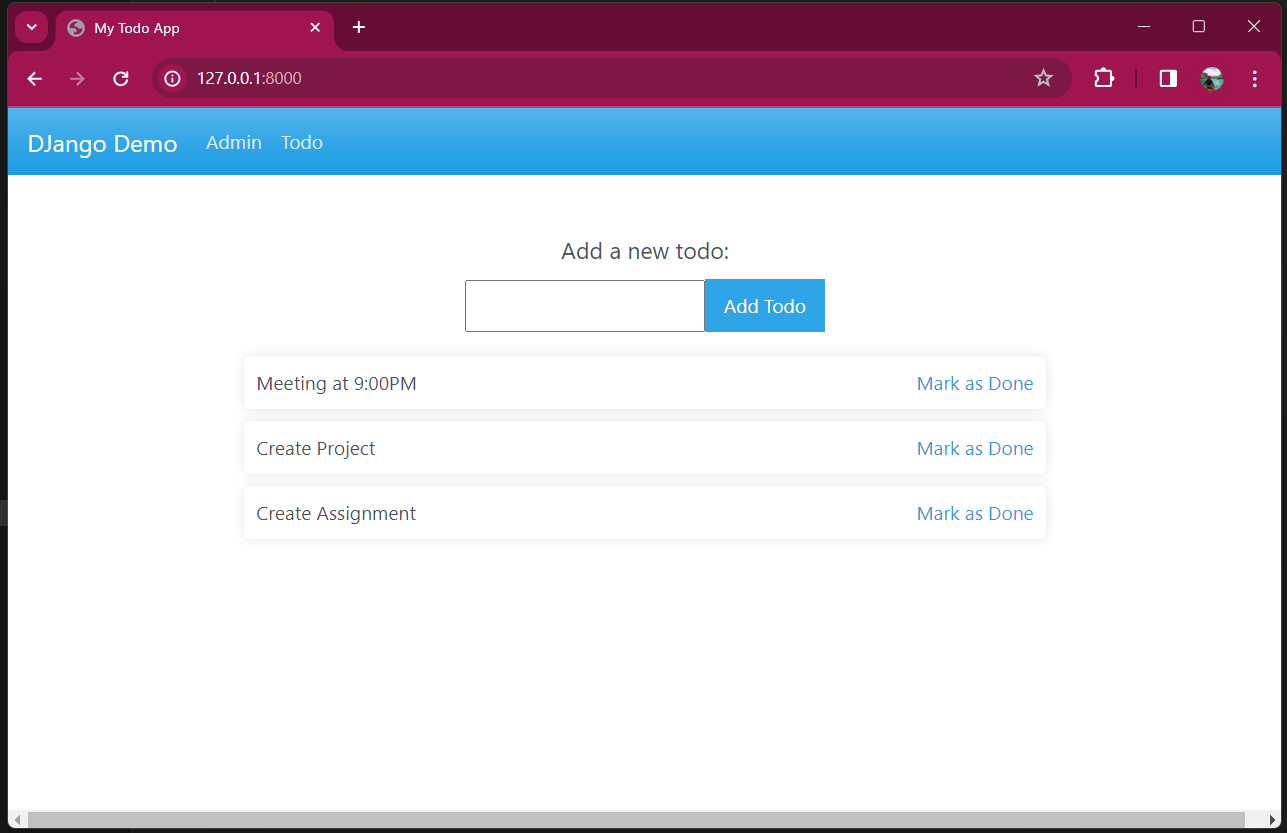Viewport: 1287px width, 833px height.
Task: Open the Extensions puzzle icon
Action: [1104, 78]
